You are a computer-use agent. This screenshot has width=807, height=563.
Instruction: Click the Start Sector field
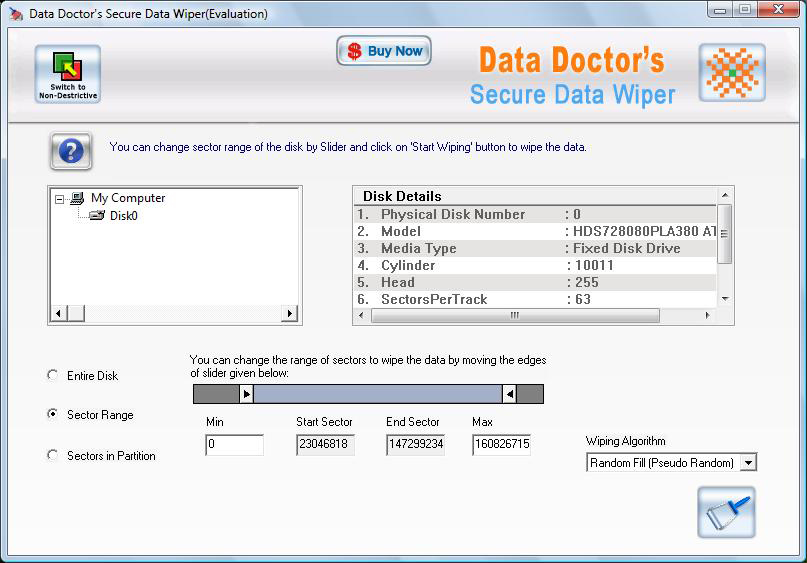click(325, 445)
